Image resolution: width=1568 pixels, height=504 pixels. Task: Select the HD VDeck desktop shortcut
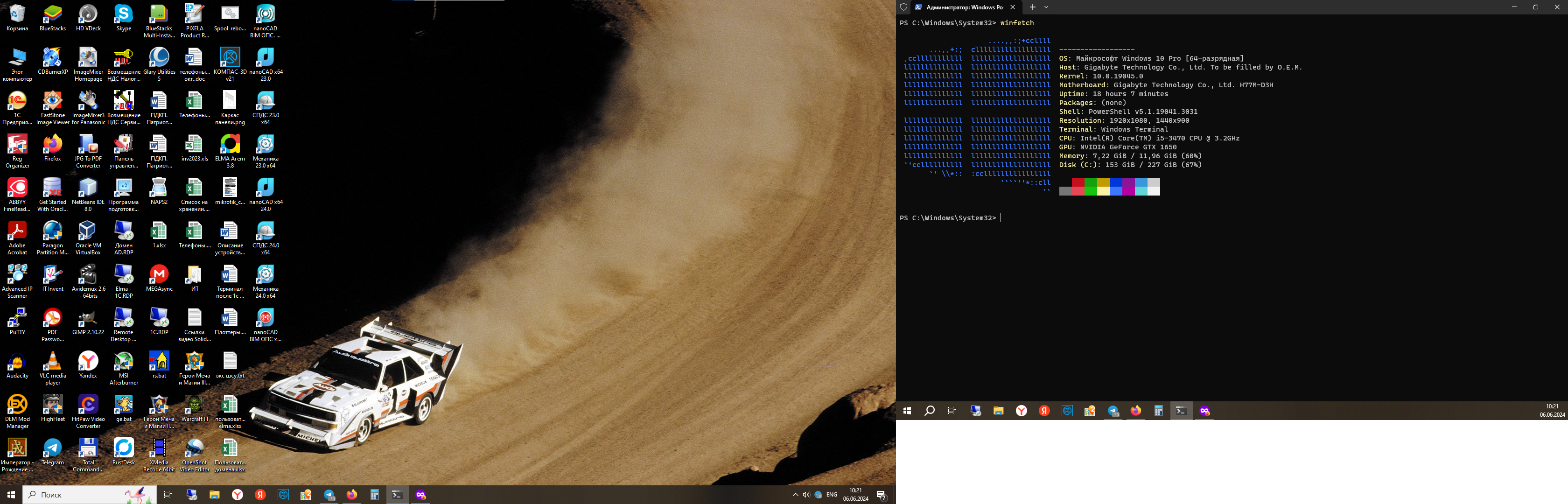click(88, 18)
